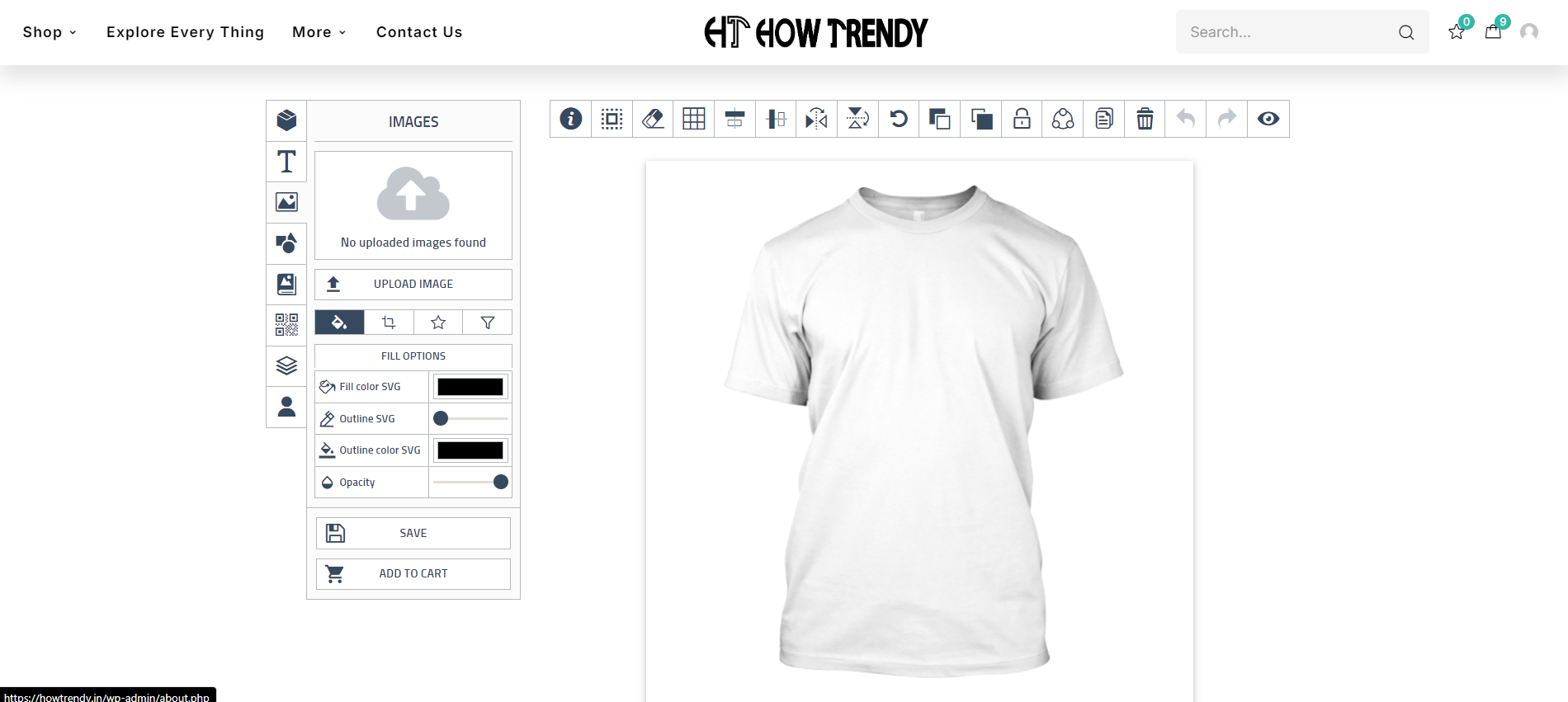Click the bring to front icon
This screenshot has width=1568, height=702.
click(x=940, y=119)
